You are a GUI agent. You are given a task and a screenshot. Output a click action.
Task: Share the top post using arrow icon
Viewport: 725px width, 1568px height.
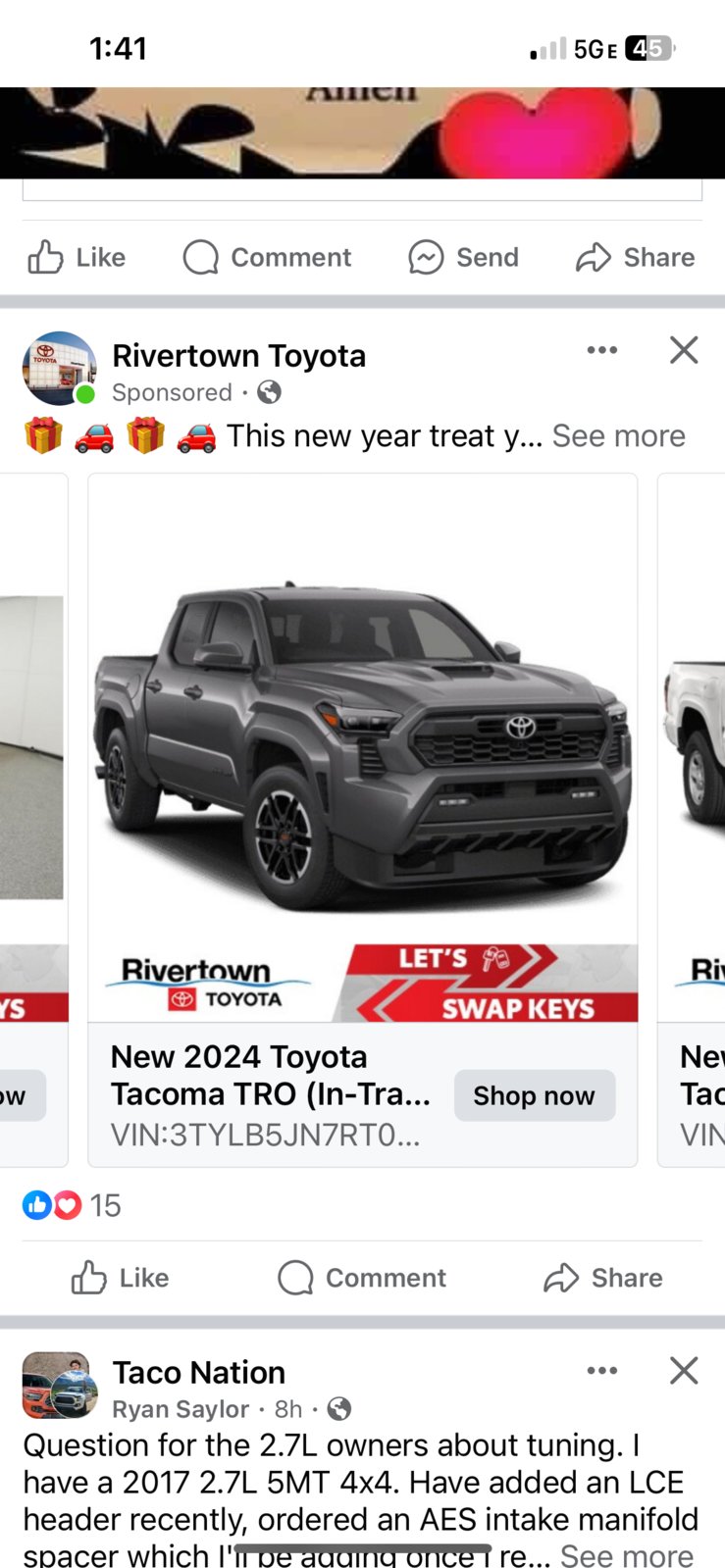(635, 257)
